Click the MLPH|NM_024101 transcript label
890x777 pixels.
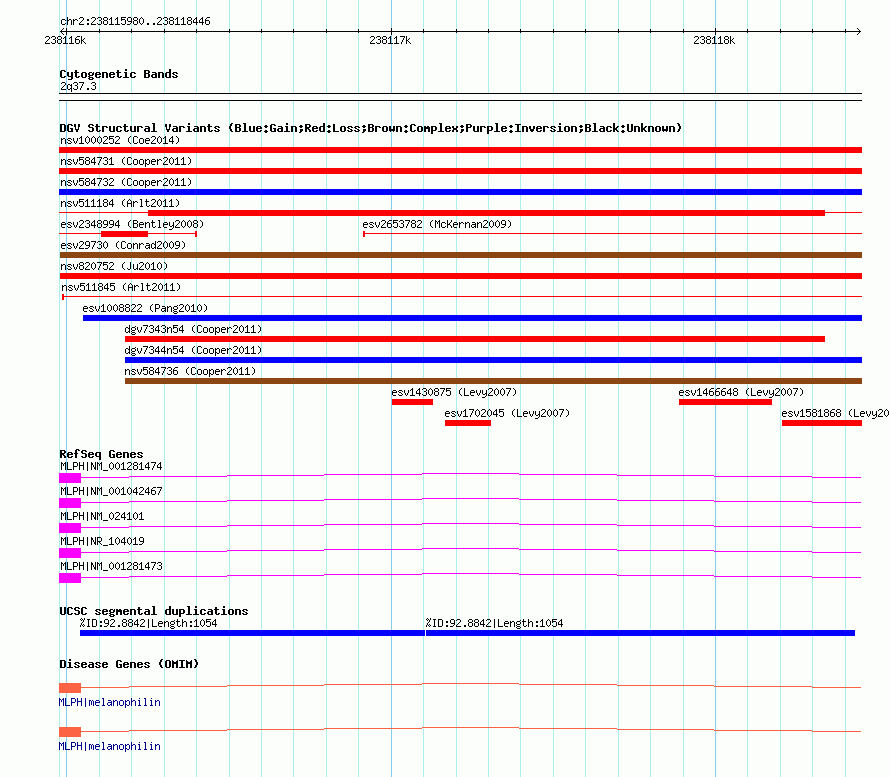(102, 516)
